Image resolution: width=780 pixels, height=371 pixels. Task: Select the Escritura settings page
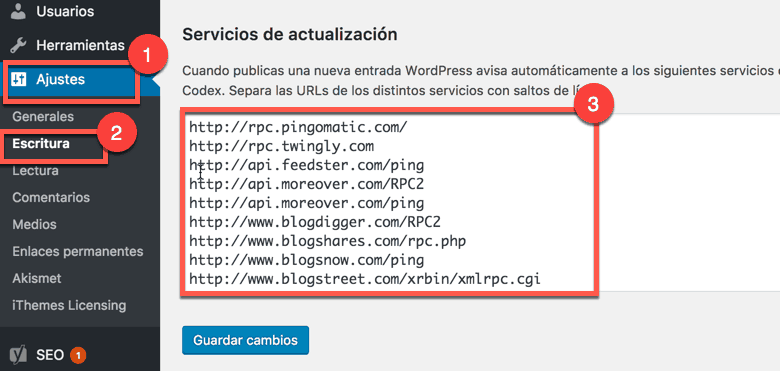41,144
